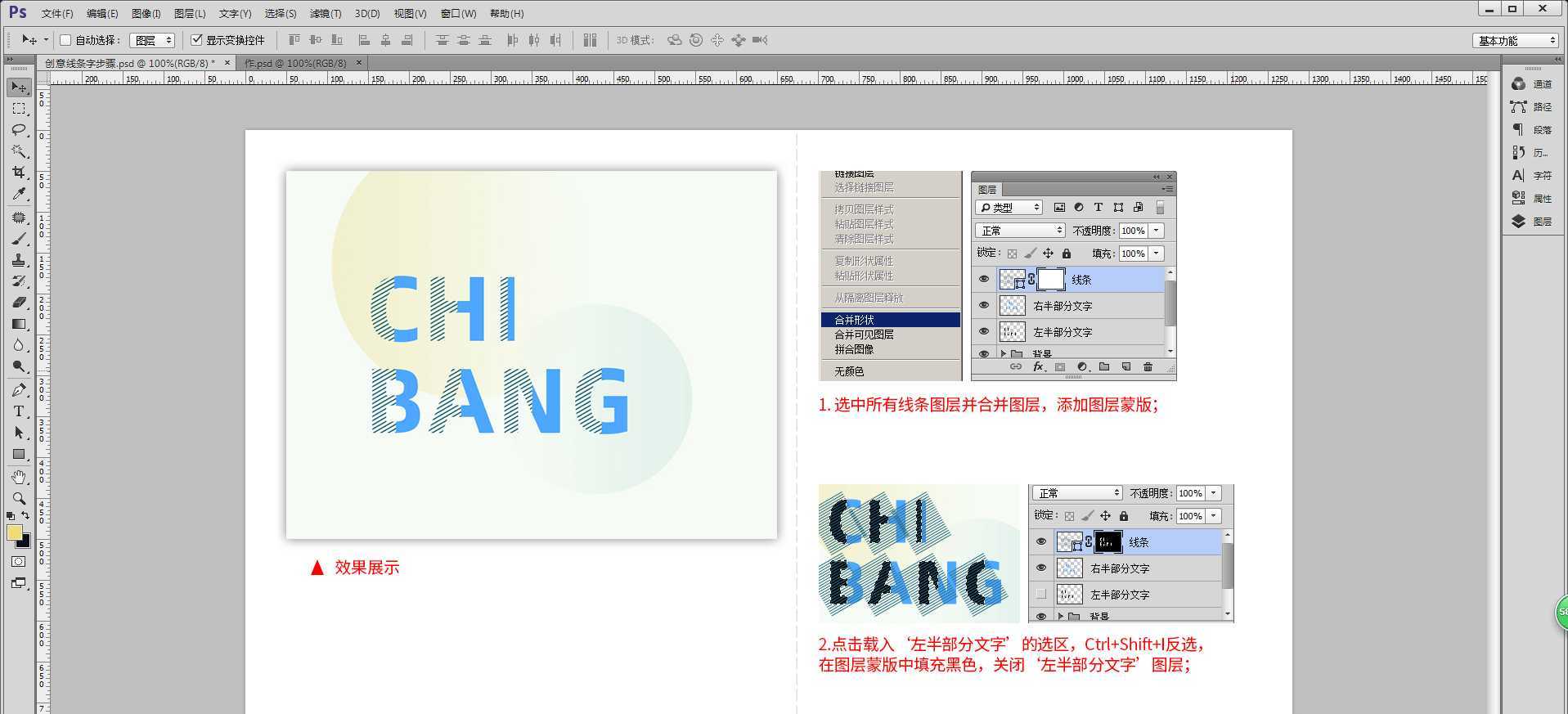Select the Crop tool

tap(19, 173)
